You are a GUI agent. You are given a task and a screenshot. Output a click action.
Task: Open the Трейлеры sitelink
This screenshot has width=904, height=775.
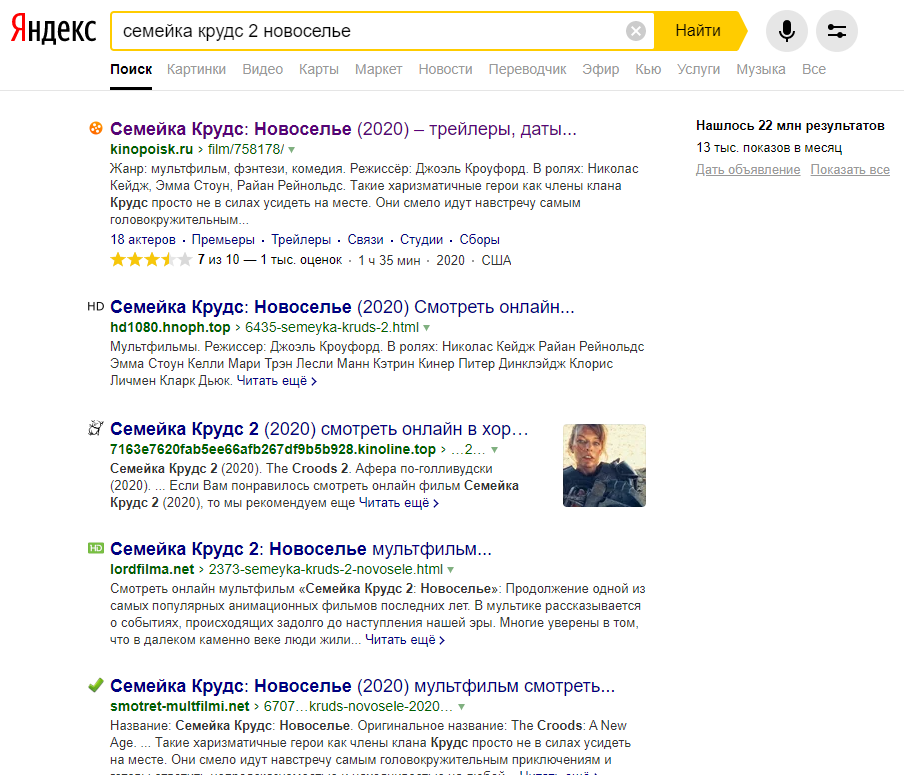coord(301,239)
